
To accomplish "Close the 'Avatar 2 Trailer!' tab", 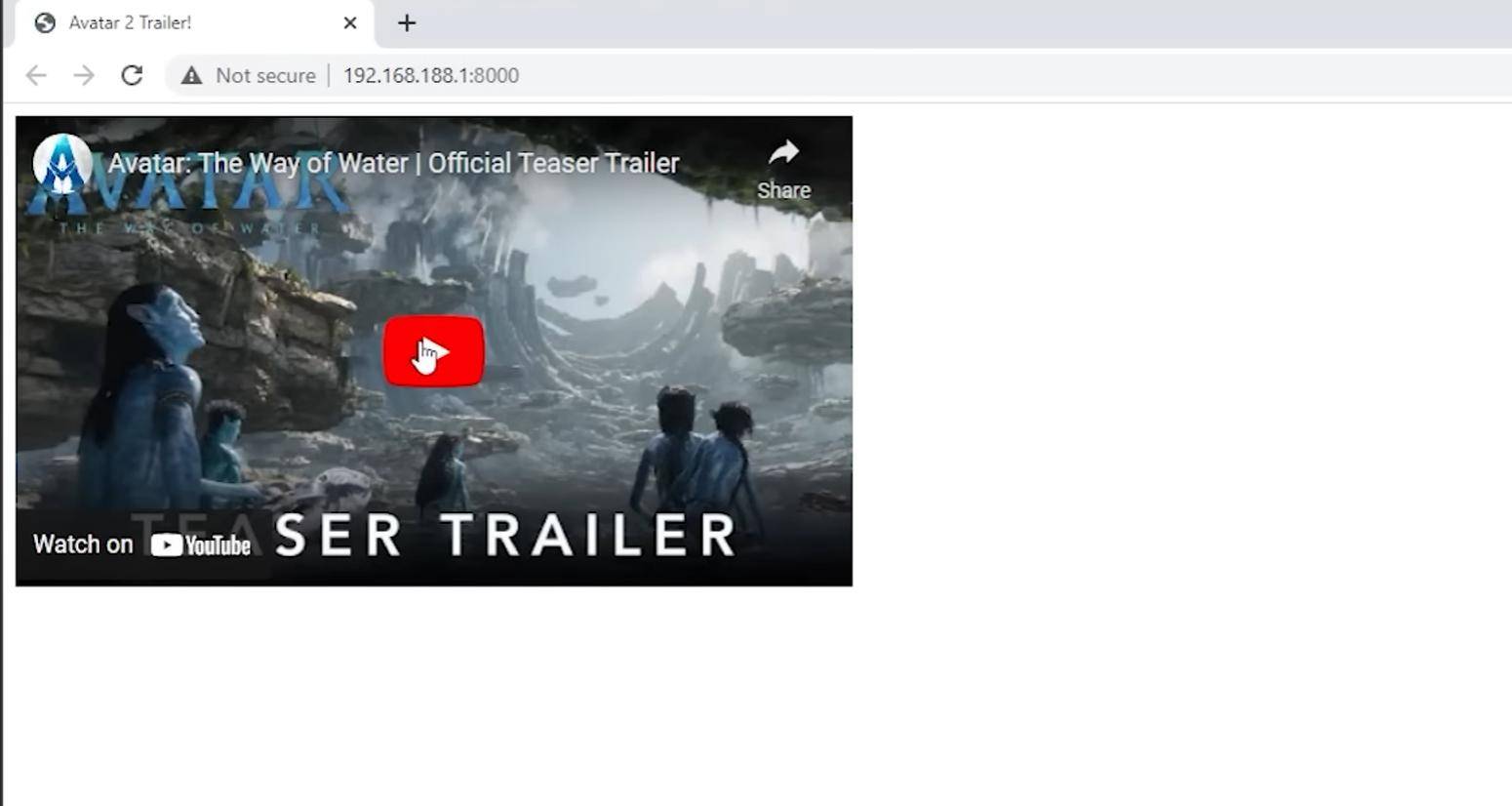I will [350, 22].
